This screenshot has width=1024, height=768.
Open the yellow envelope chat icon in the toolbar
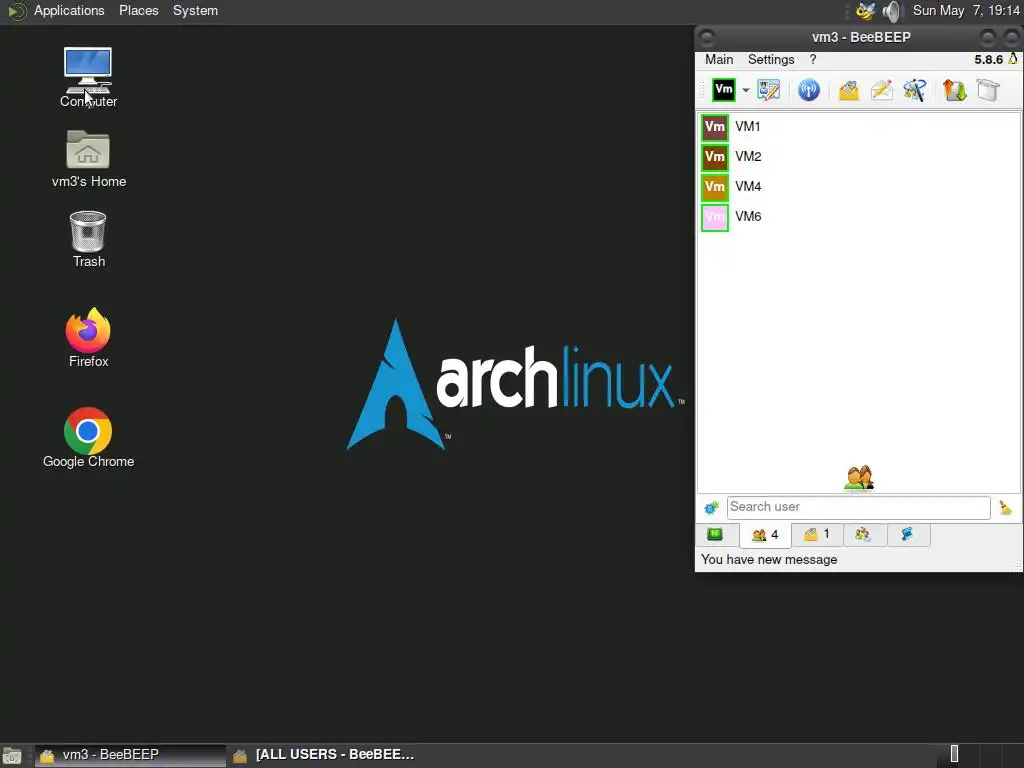[x=848, y=90]
